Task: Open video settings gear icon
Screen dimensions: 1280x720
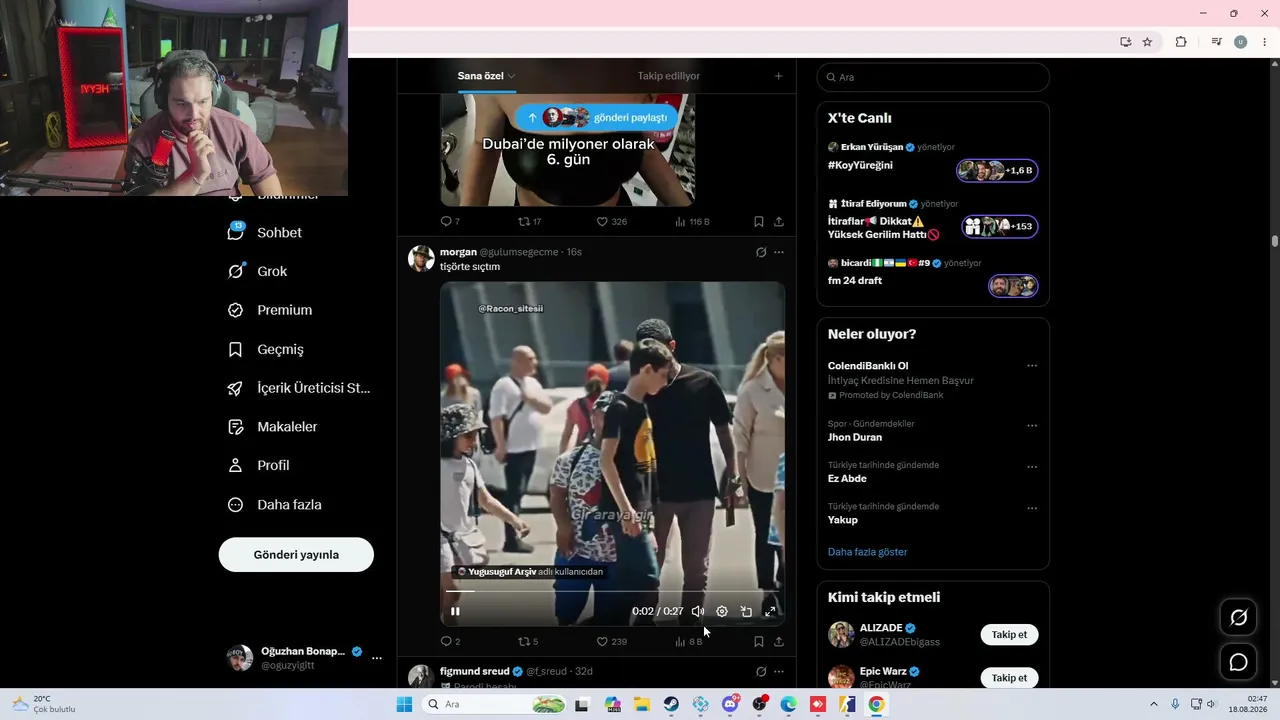Action: 722,611
